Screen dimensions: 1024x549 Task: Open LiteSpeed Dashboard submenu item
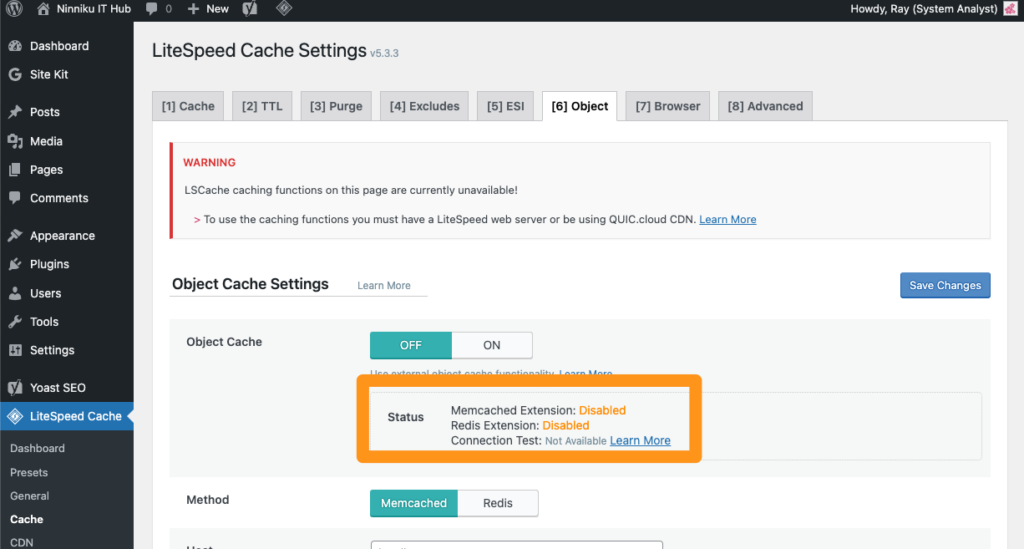point(37,448)
